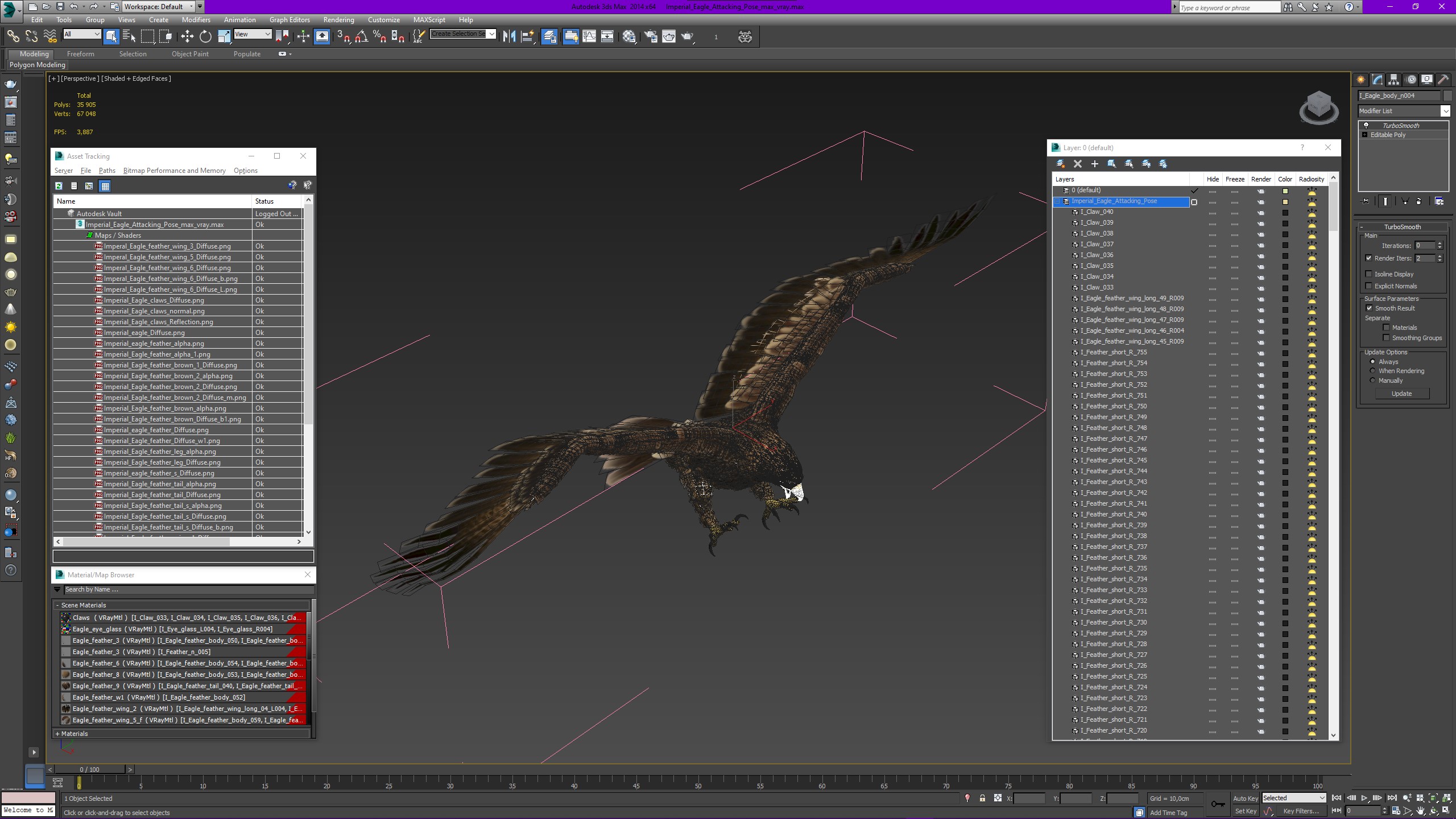The height and width of the screenshot is (819, 1456).
Task: Click the Render Production teapot icon
Action: (x=688, y=36)
